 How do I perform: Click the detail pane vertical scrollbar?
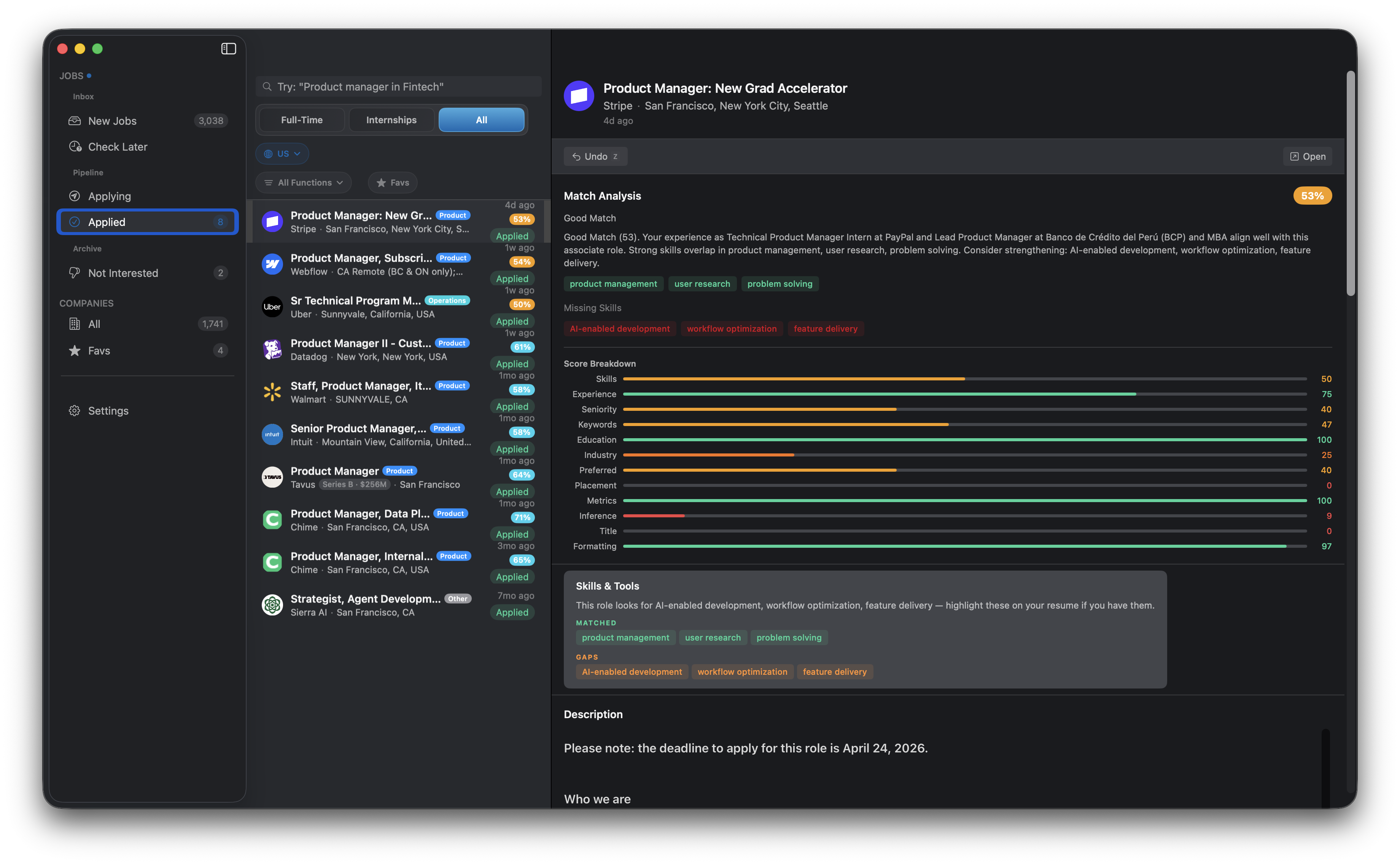(x=1350, y=183)
